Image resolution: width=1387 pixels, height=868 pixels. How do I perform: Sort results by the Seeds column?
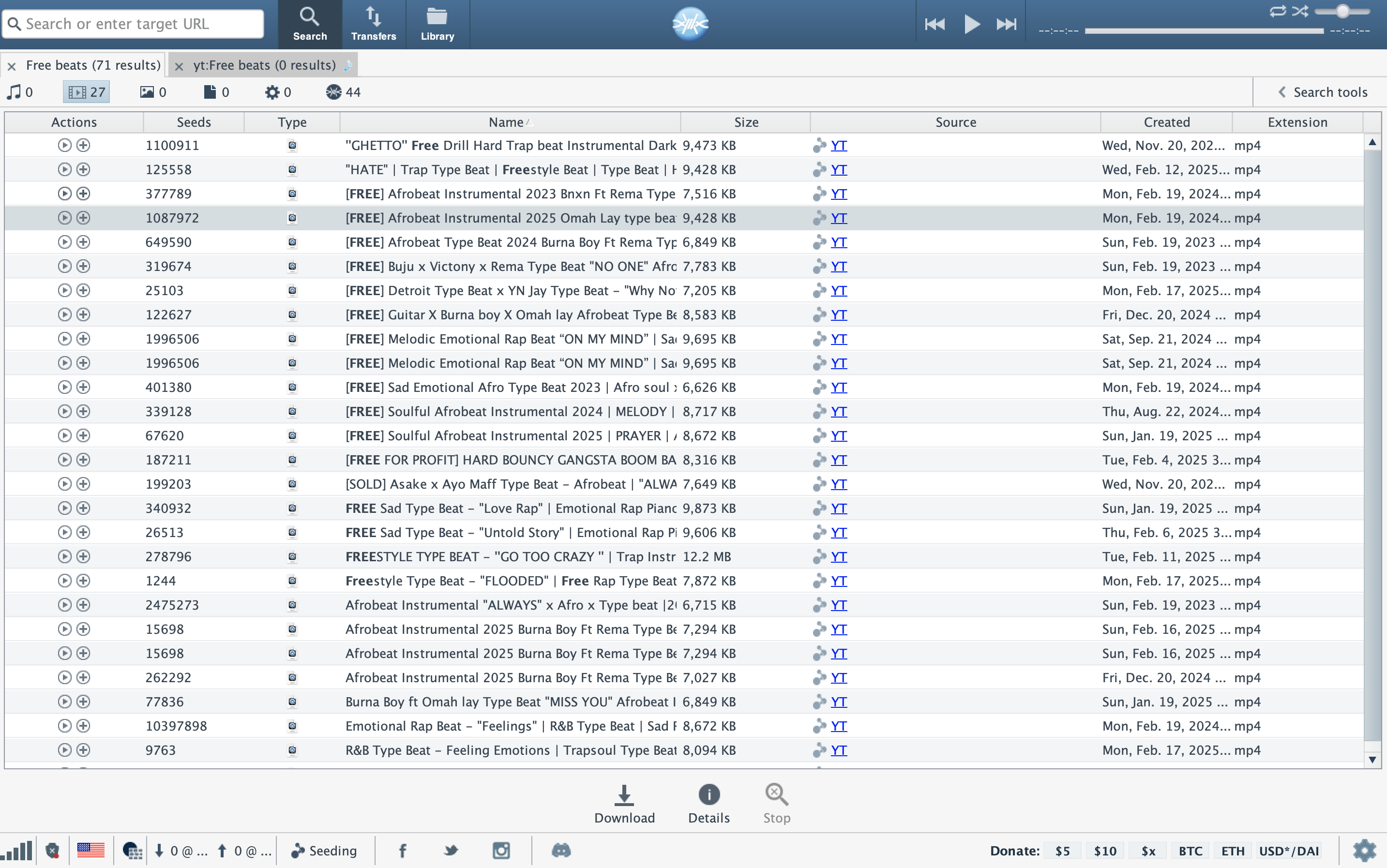(x=194, y=122)
